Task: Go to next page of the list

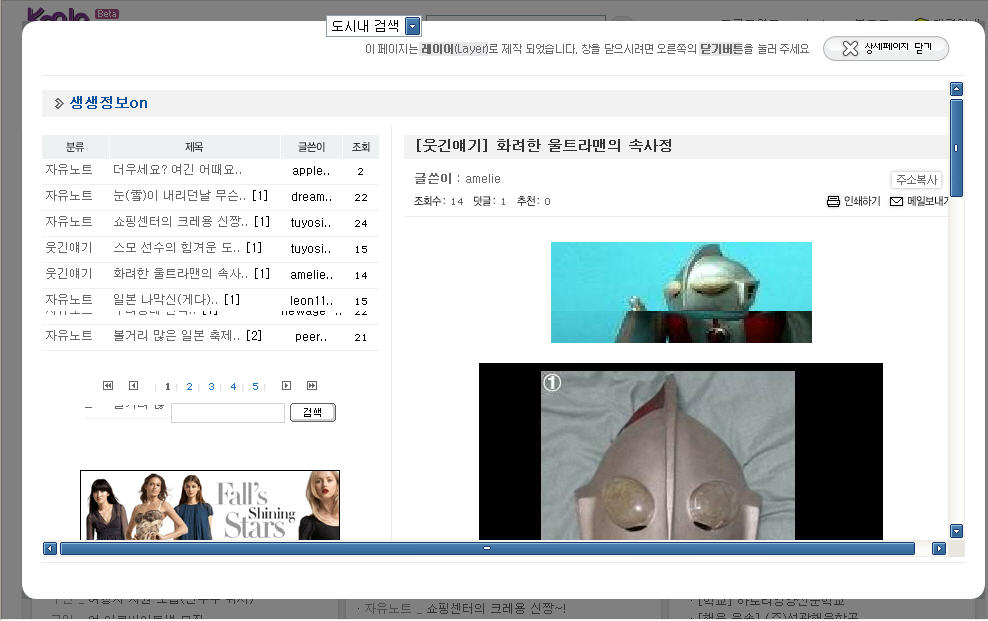Action: (x=286, y=385)
